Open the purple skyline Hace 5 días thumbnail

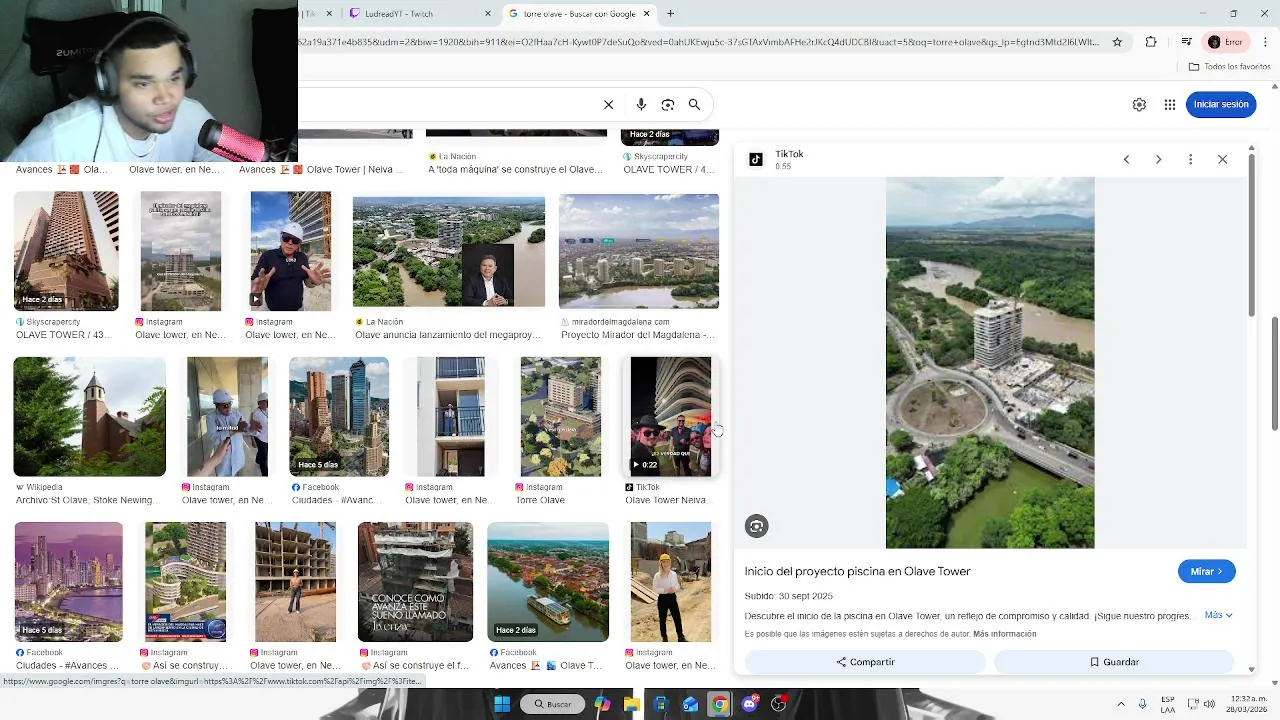tap(68, 582)
